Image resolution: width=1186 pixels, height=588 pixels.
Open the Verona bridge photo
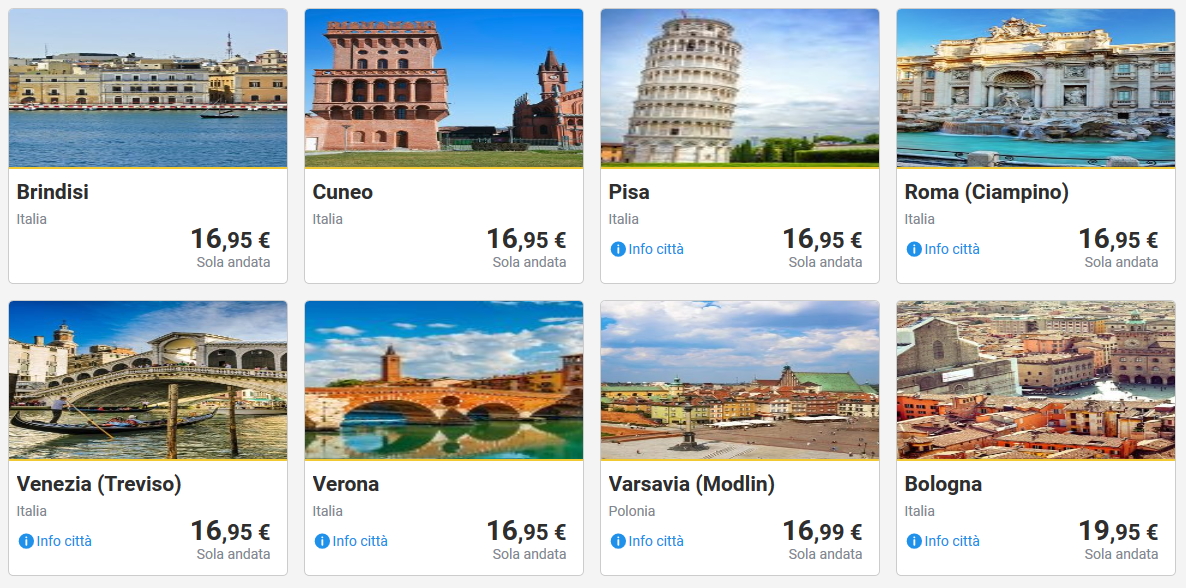coord(444,380)
